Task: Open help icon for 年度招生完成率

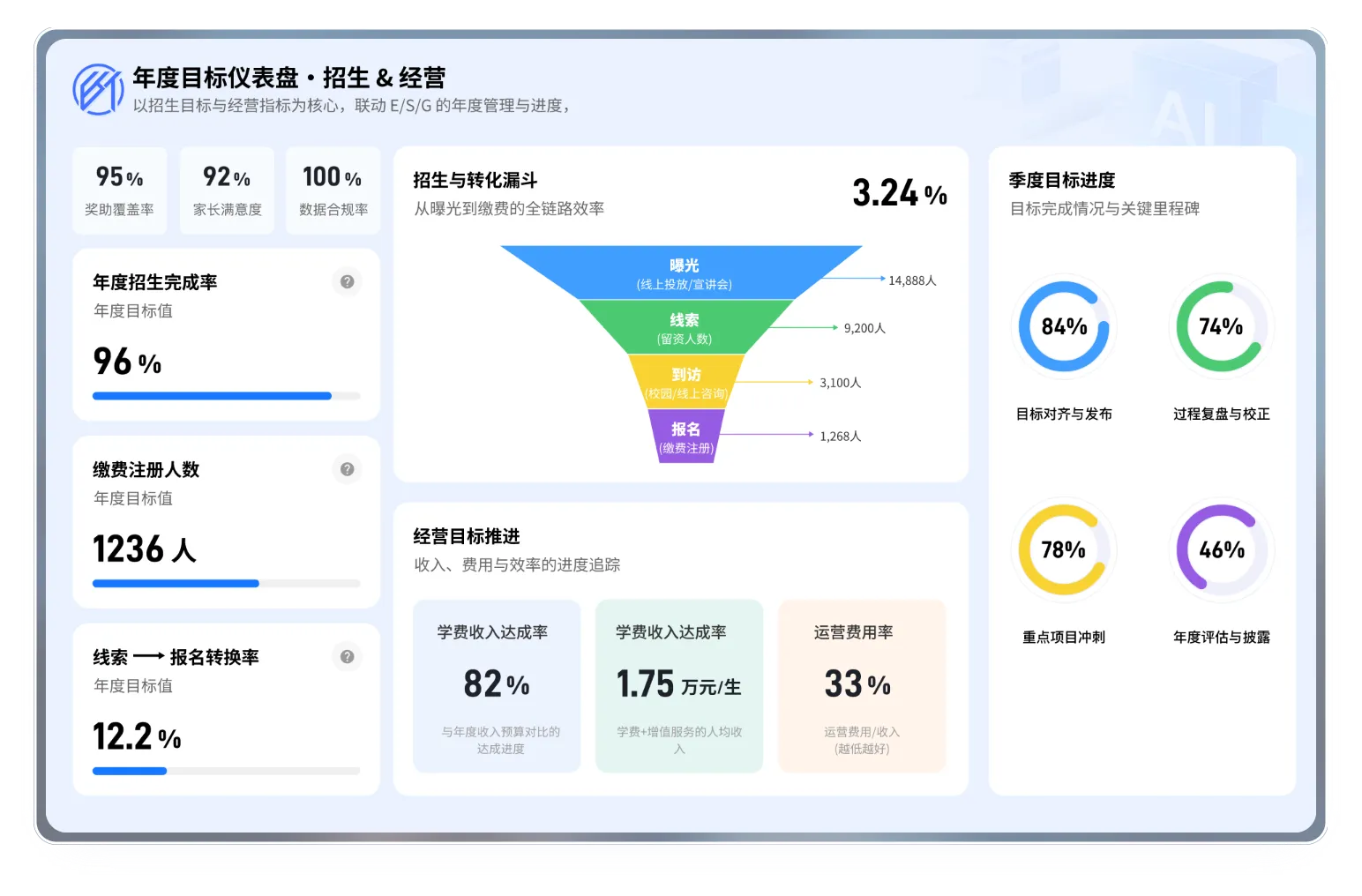Action: click(x=348, y=282)
